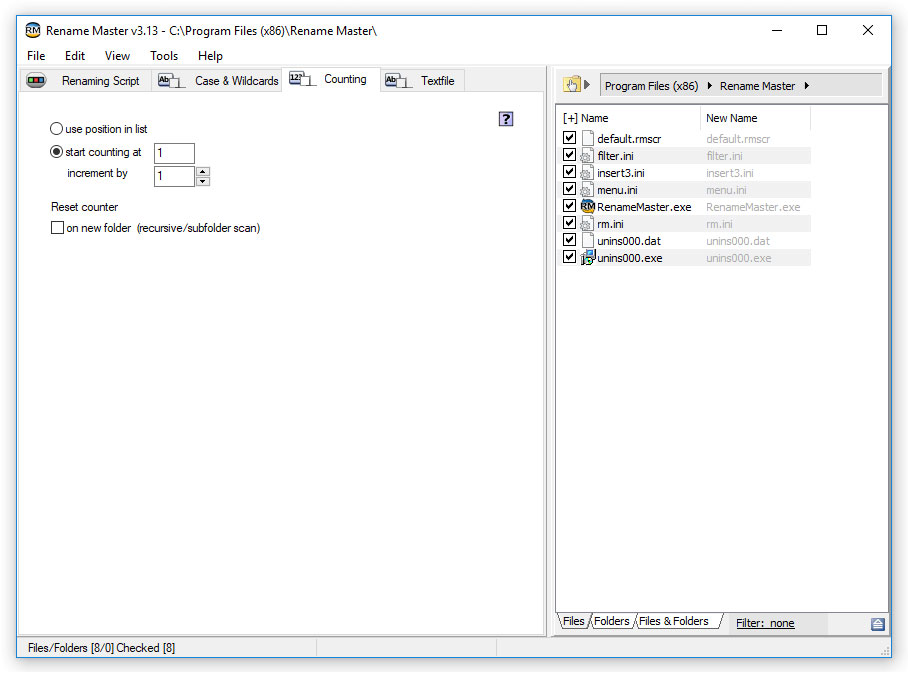The width and height of the screenshot is (908, 673).
Task: Click the insert3.ini gear file icon
Action: pos(587,173)
